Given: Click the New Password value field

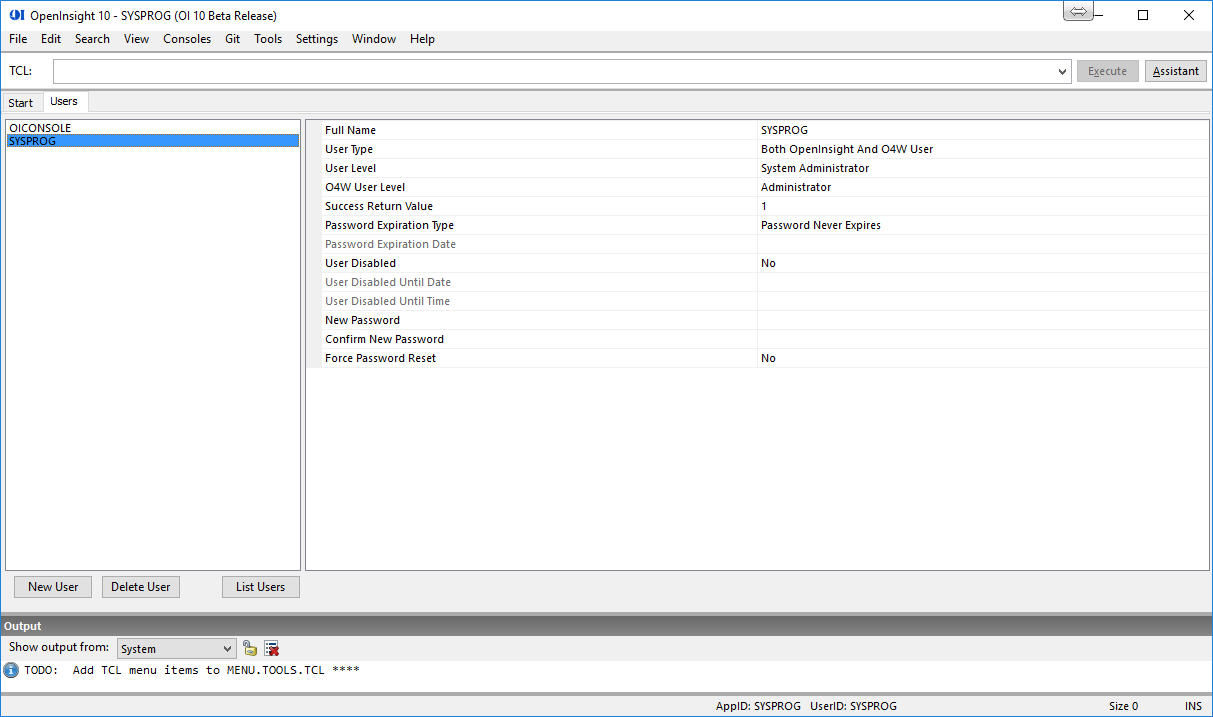Looking at the screenshot, I should [x=983, y=320].
